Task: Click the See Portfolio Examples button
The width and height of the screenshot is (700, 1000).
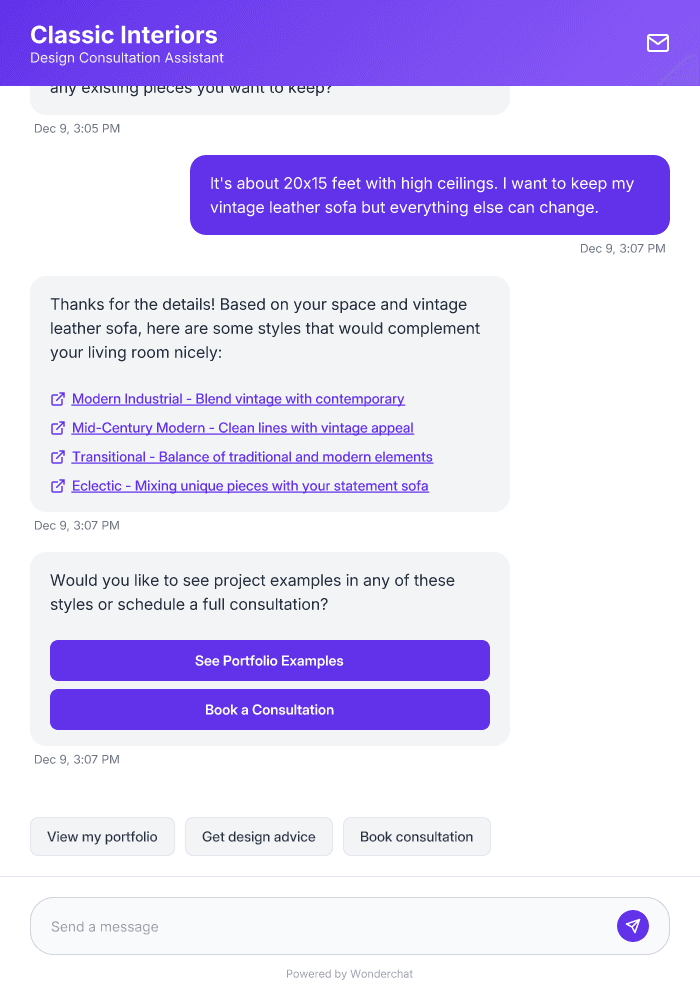Action: [x=269, y=660]
